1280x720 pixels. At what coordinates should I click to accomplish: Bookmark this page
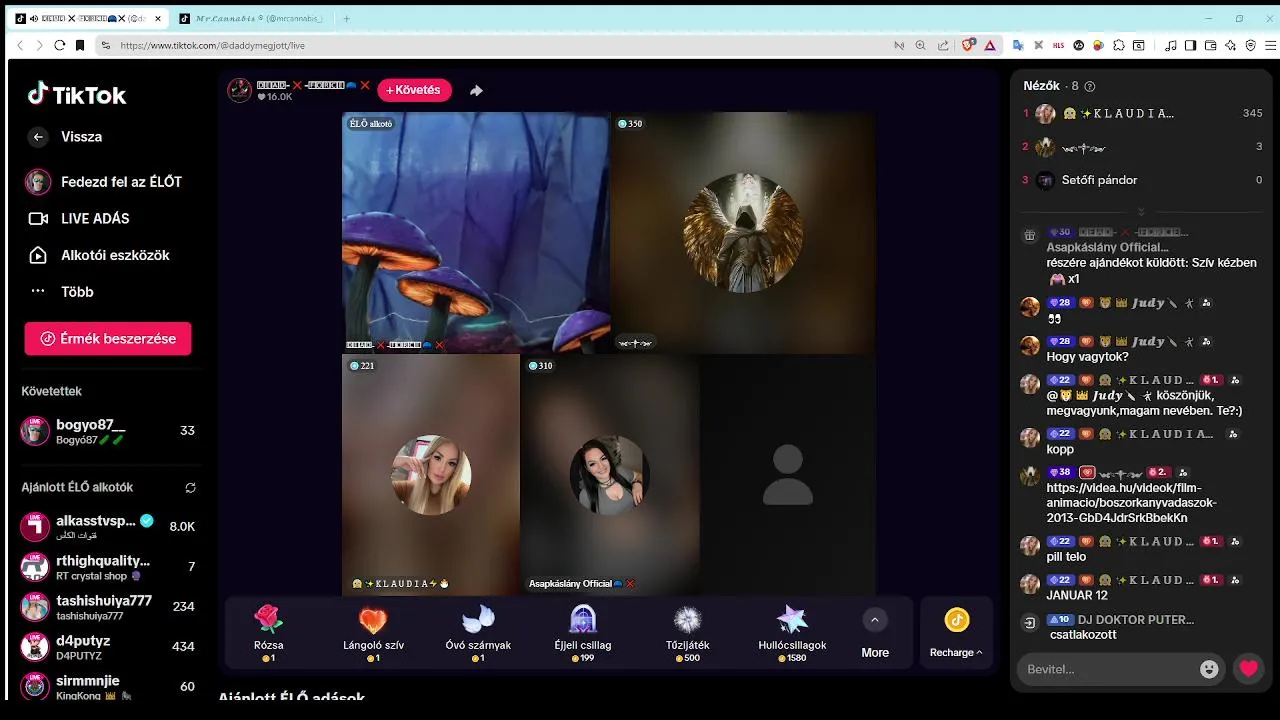click(x=80, y=45)
